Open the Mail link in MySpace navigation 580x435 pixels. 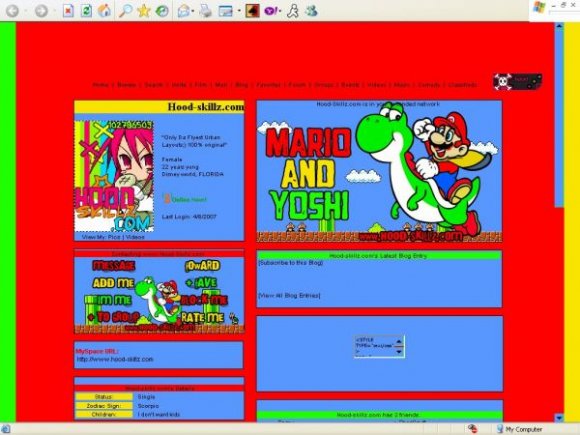click(221, 85)
